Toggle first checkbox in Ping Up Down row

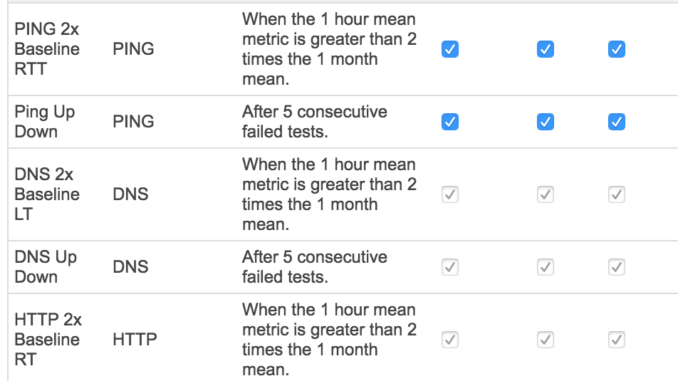[450, 122]
